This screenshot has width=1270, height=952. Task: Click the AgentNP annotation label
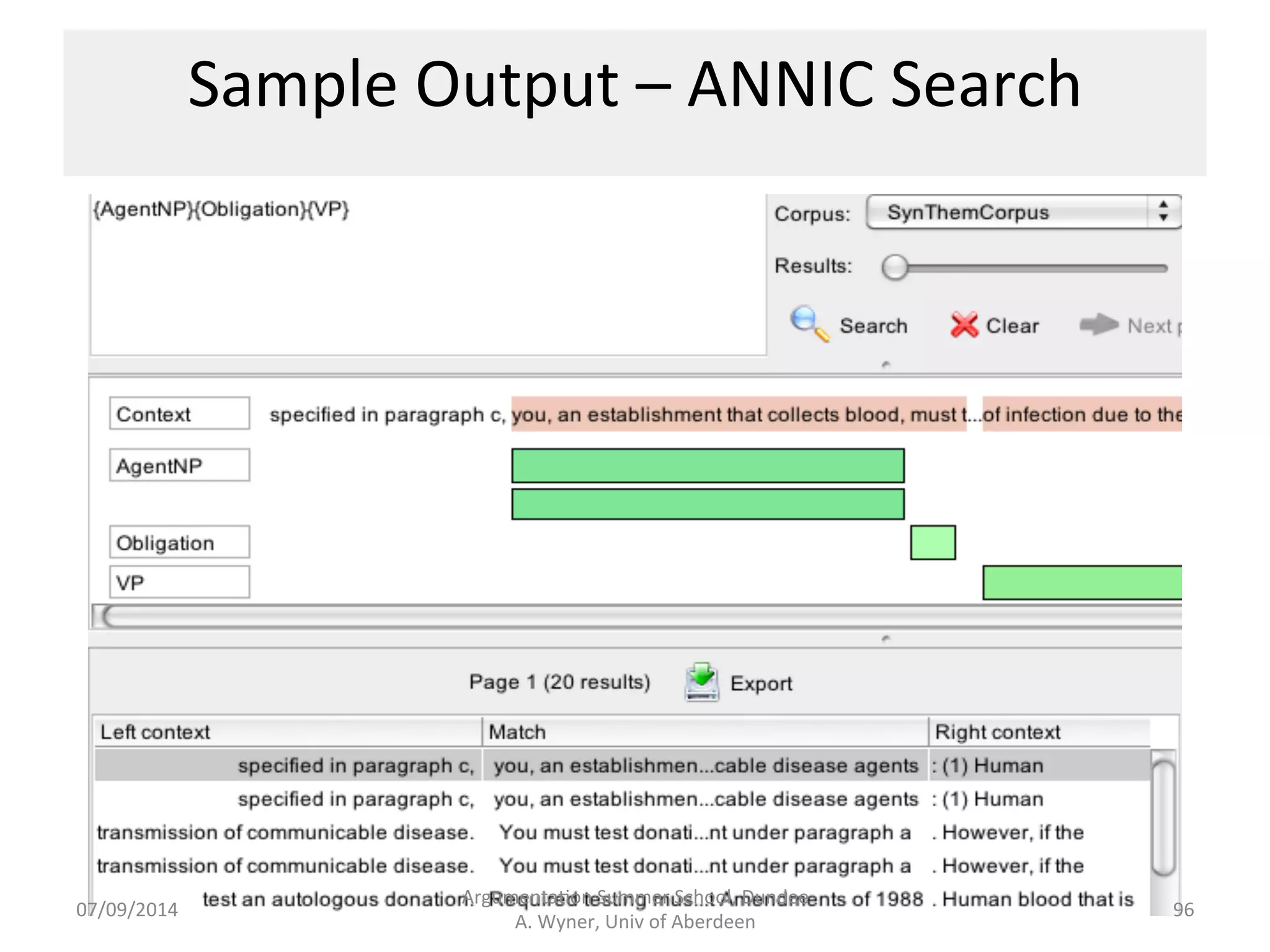180,465
